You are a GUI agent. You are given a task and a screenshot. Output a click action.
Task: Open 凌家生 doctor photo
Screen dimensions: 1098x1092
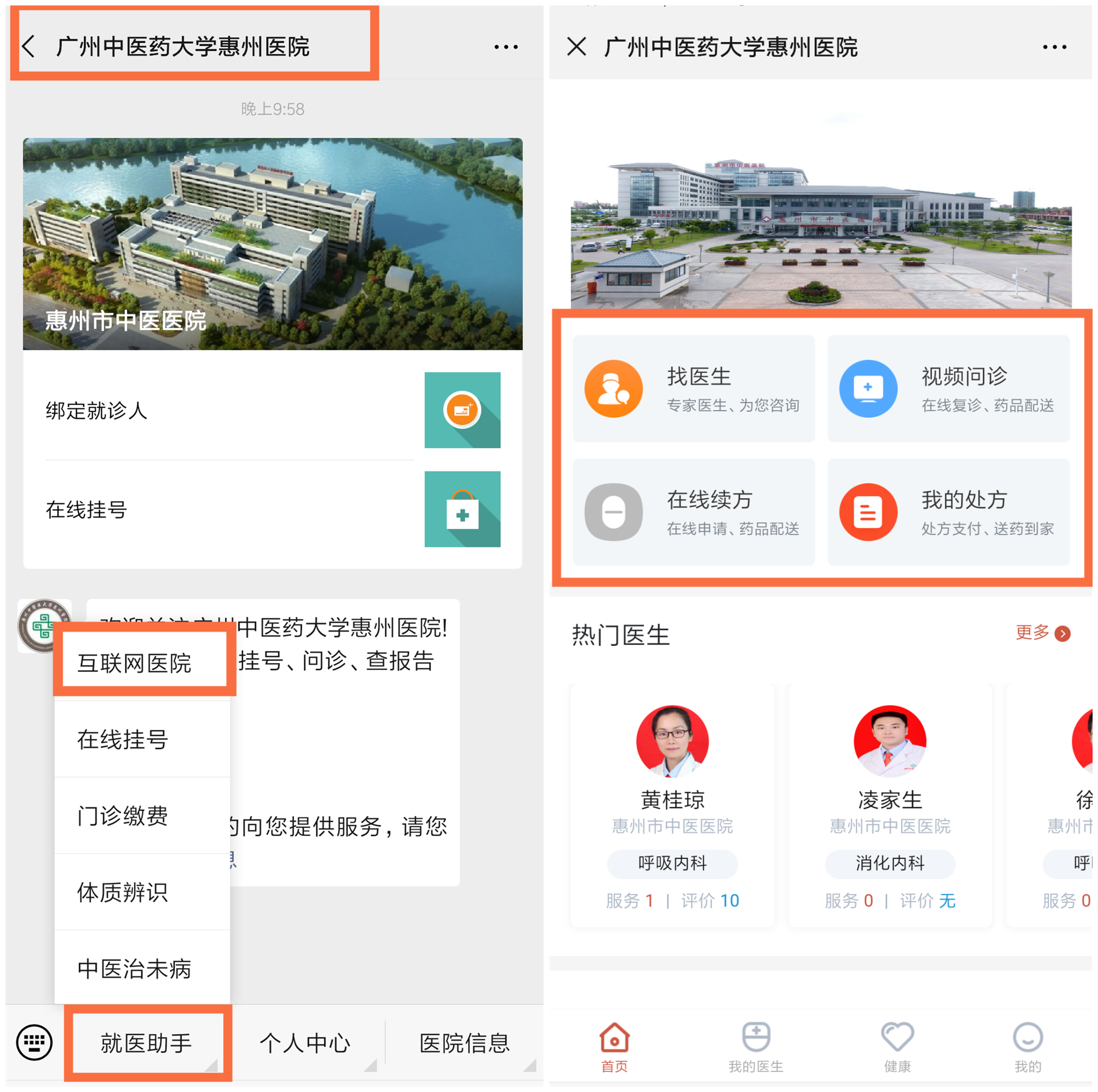[x=889, y=741]
